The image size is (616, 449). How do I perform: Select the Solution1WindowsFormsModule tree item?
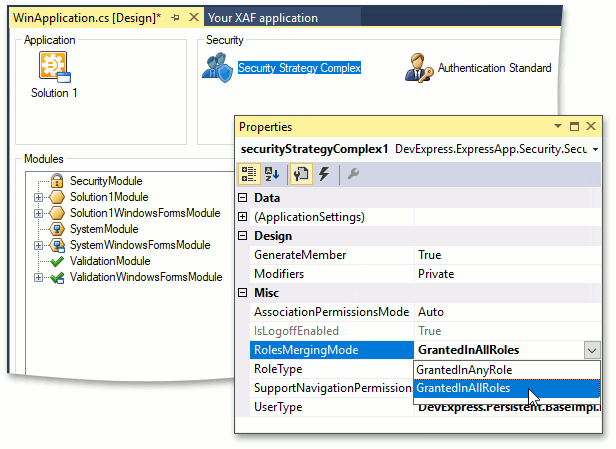tap(145, 213)
